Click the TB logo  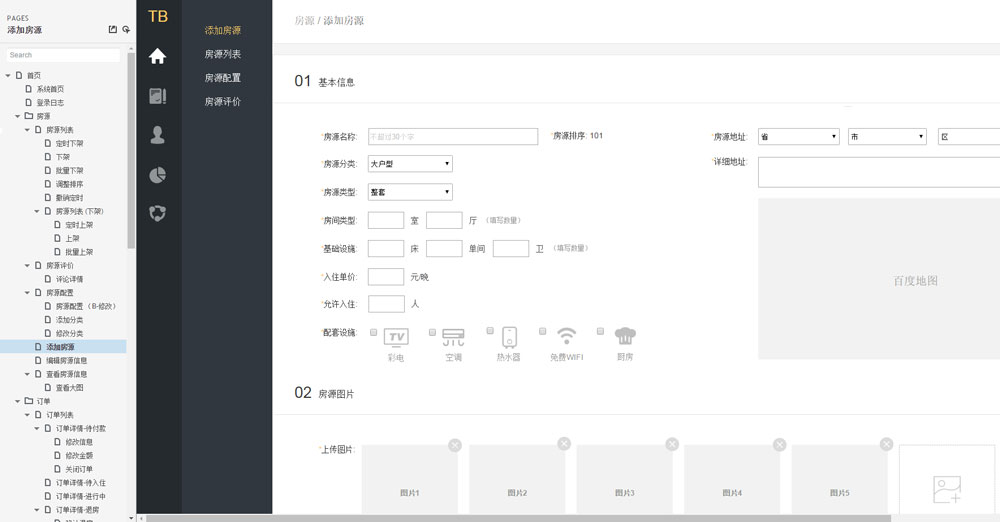pyautogui.click(x=158, y=17)
